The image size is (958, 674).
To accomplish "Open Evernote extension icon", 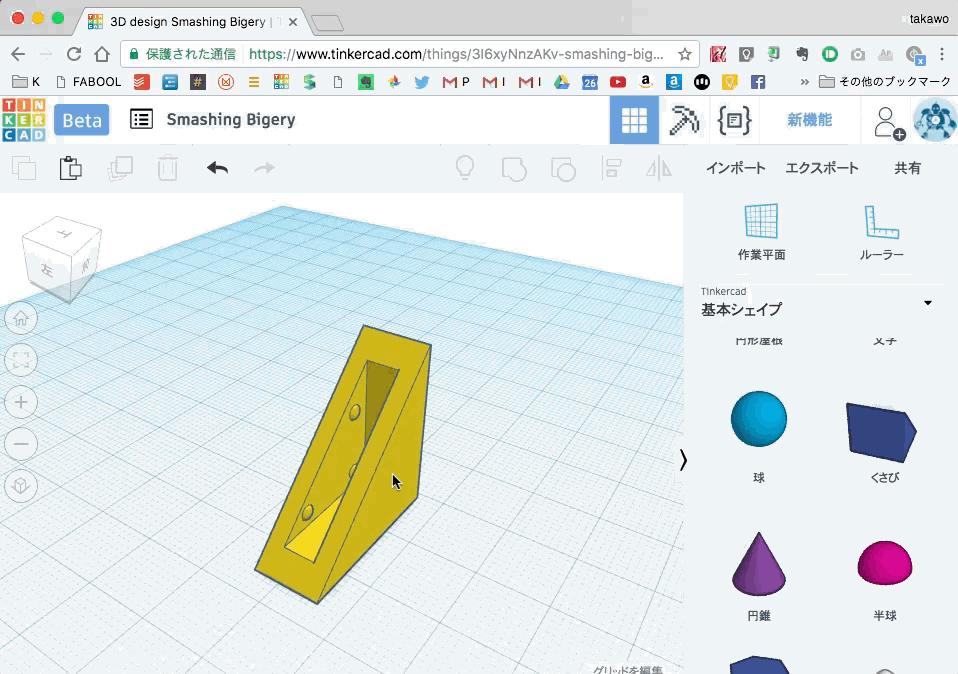I will [x=802, y=54].
